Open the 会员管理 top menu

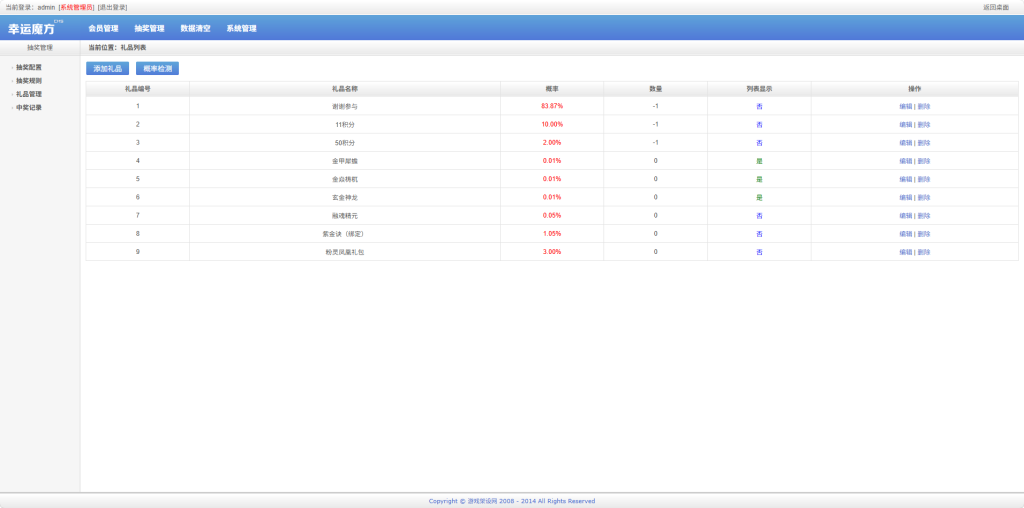point(103,29)
